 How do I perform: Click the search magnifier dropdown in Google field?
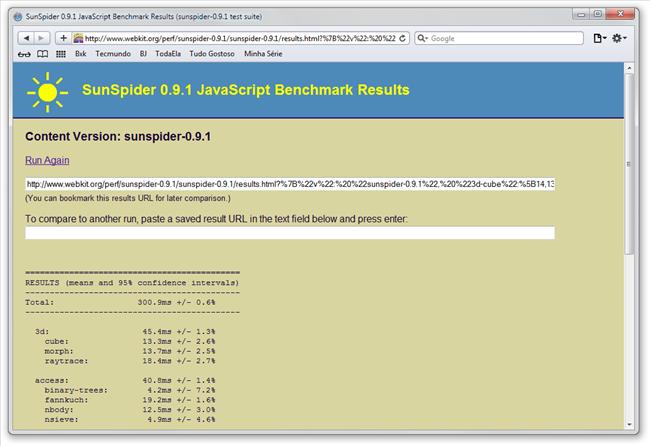coord(422,38)
